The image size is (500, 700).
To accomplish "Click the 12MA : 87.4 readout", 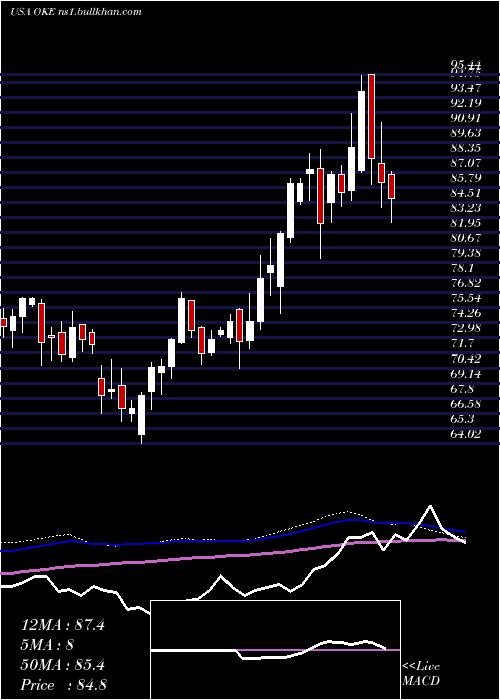I will coord(63,625).
